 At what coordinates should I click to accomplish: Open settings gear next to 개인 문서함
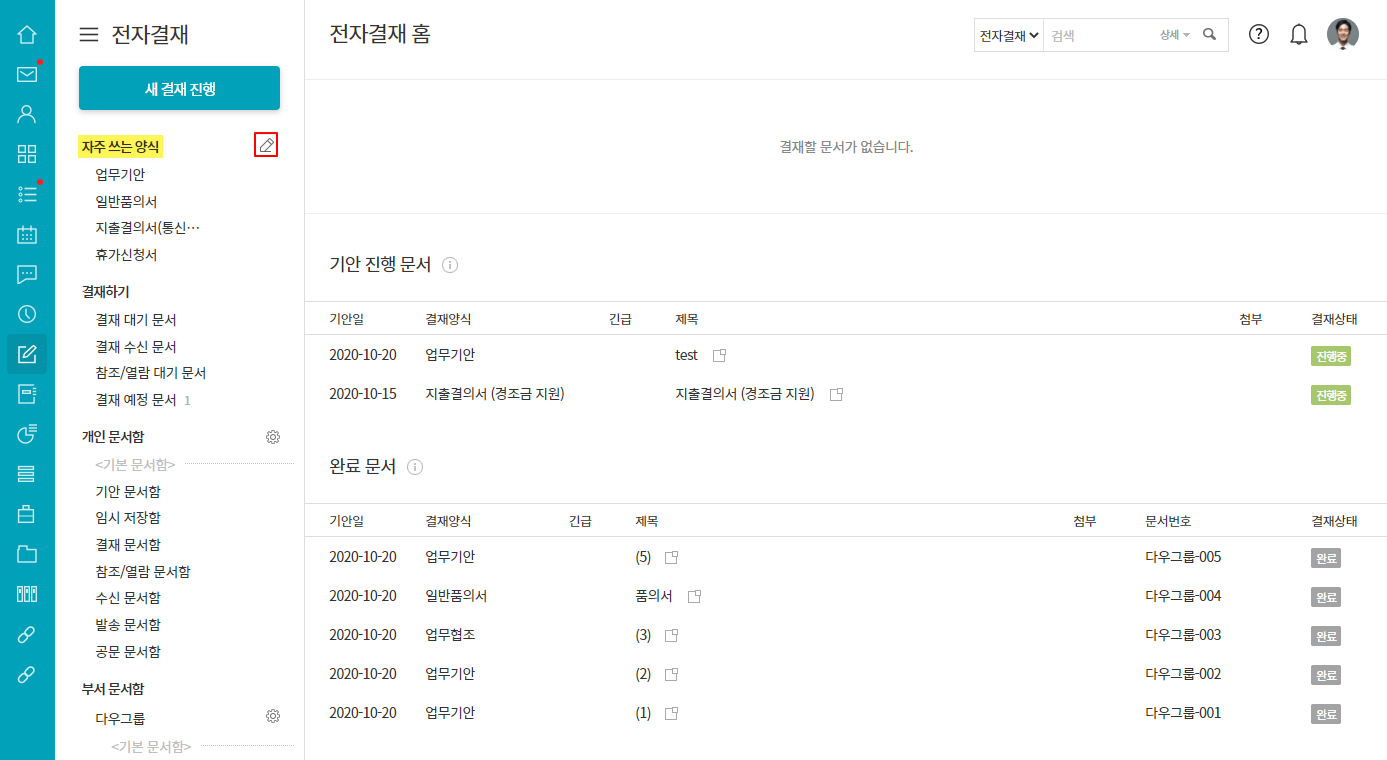pos(273,437)
